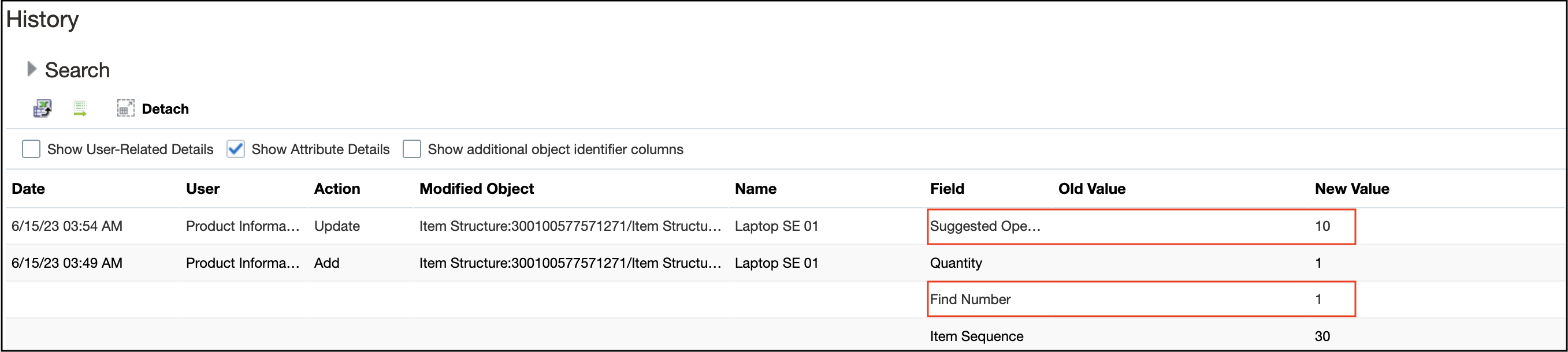The width and height of the screenshot is (1568, 352).
Task: Expand the Search section triangle
Action: point(32,69)
